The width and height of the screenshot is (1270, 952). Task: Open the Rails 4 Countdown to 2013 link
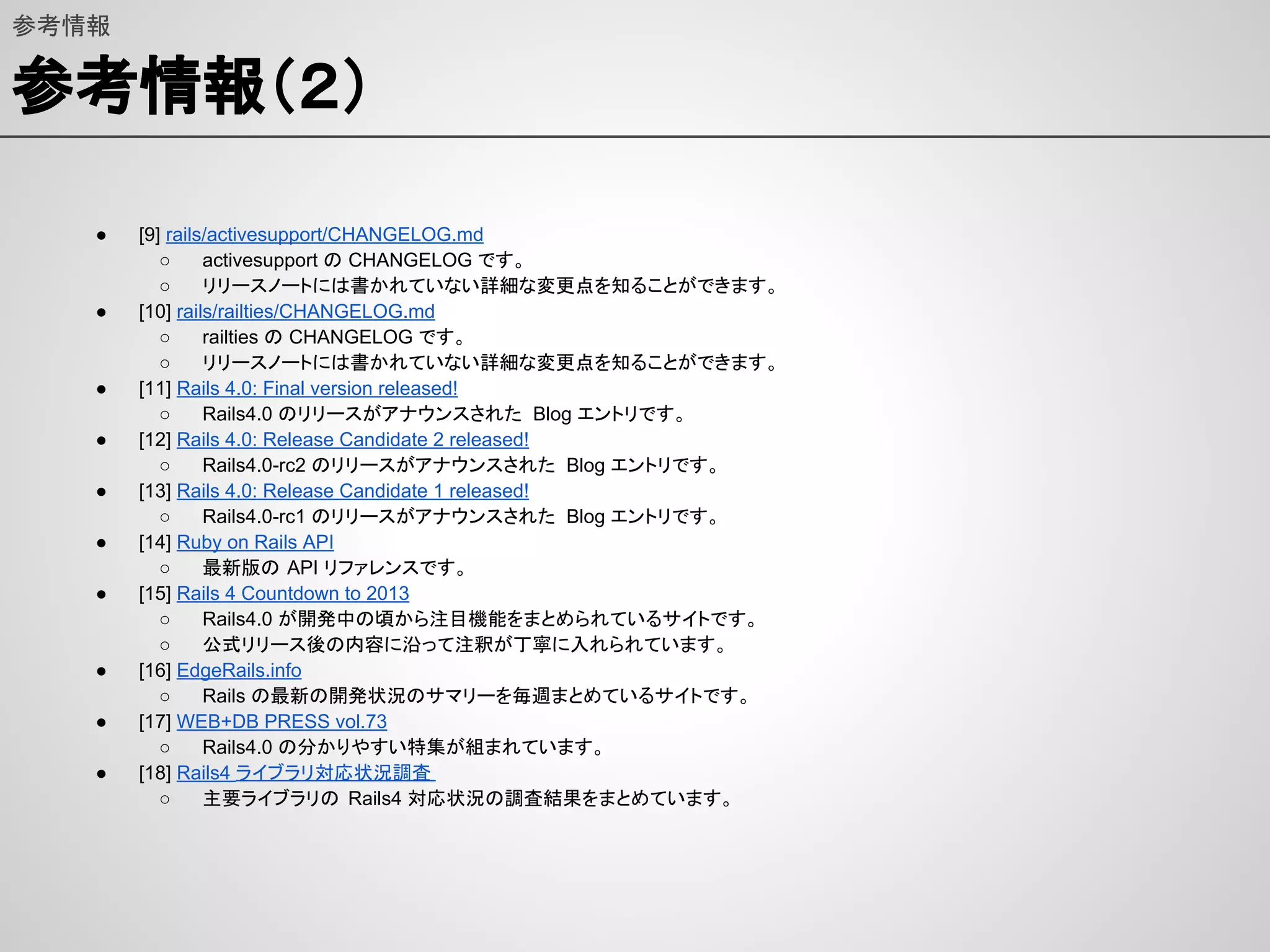(293, 594)
